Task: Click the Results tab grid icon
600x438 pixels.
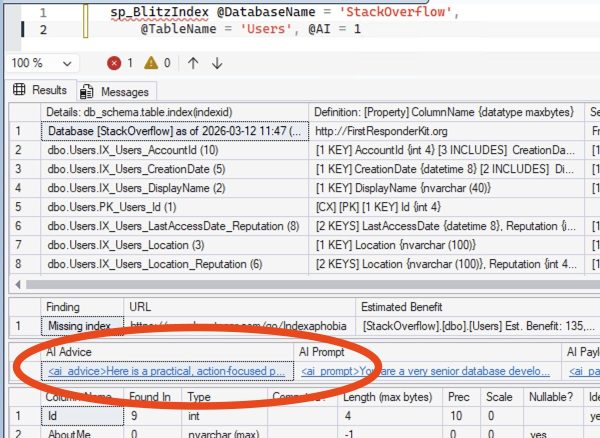Action: [x=19, y=90]
